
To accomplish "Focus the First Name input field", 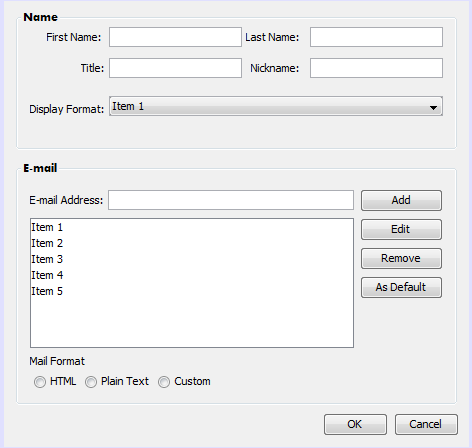I will coord(175,37).
